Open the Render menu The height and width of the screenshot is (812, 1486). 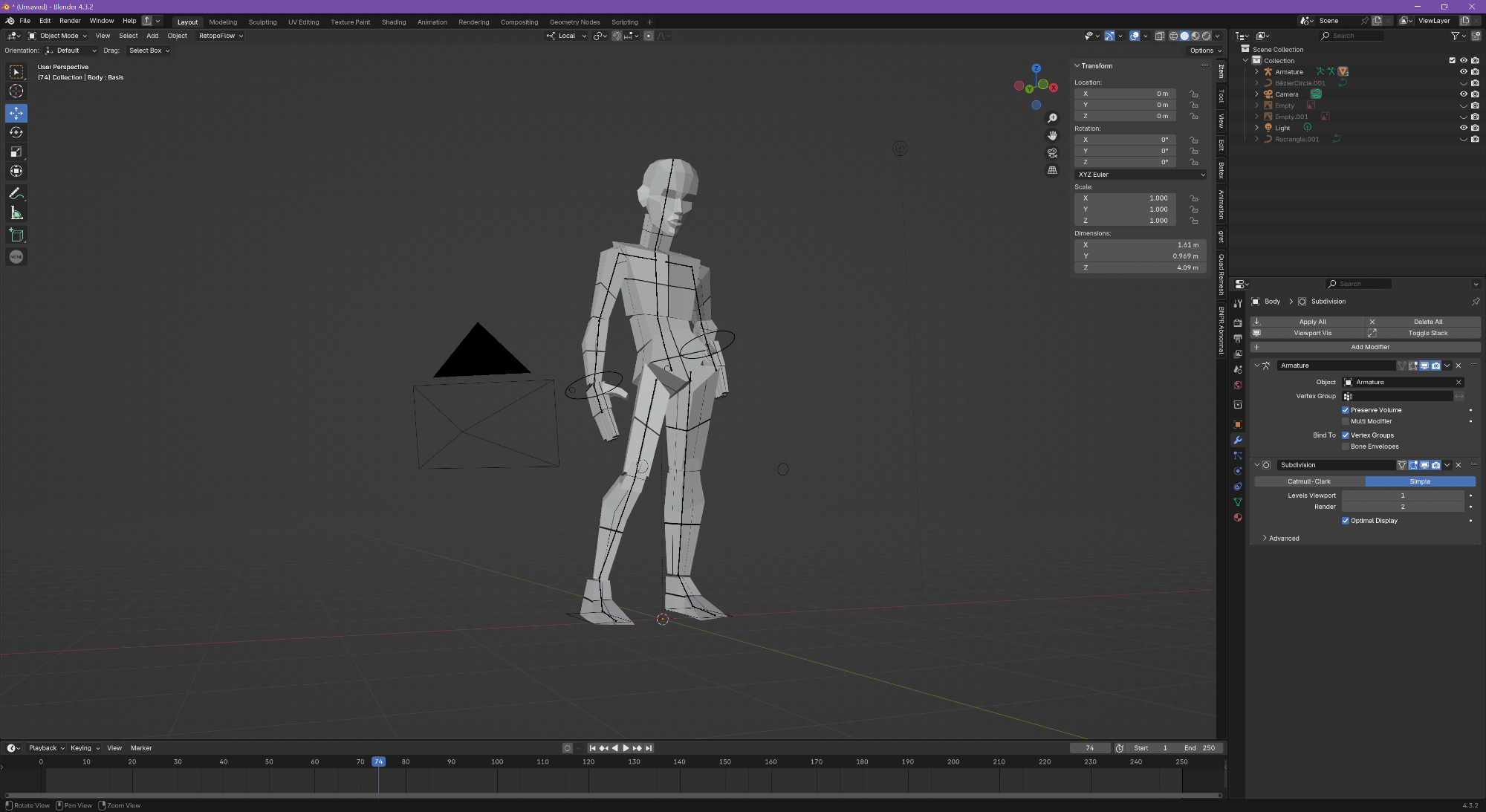coord(70,21)
